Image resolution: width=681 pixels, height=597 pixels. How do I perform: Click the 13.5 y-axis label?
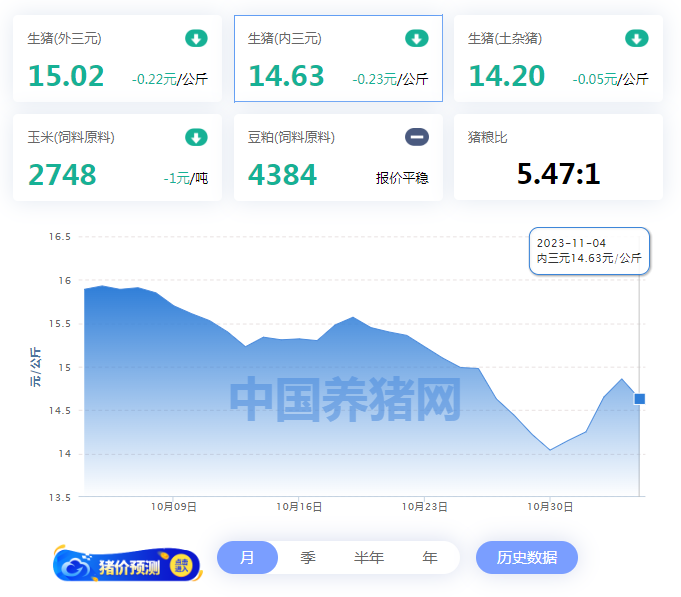coord(60,497)
